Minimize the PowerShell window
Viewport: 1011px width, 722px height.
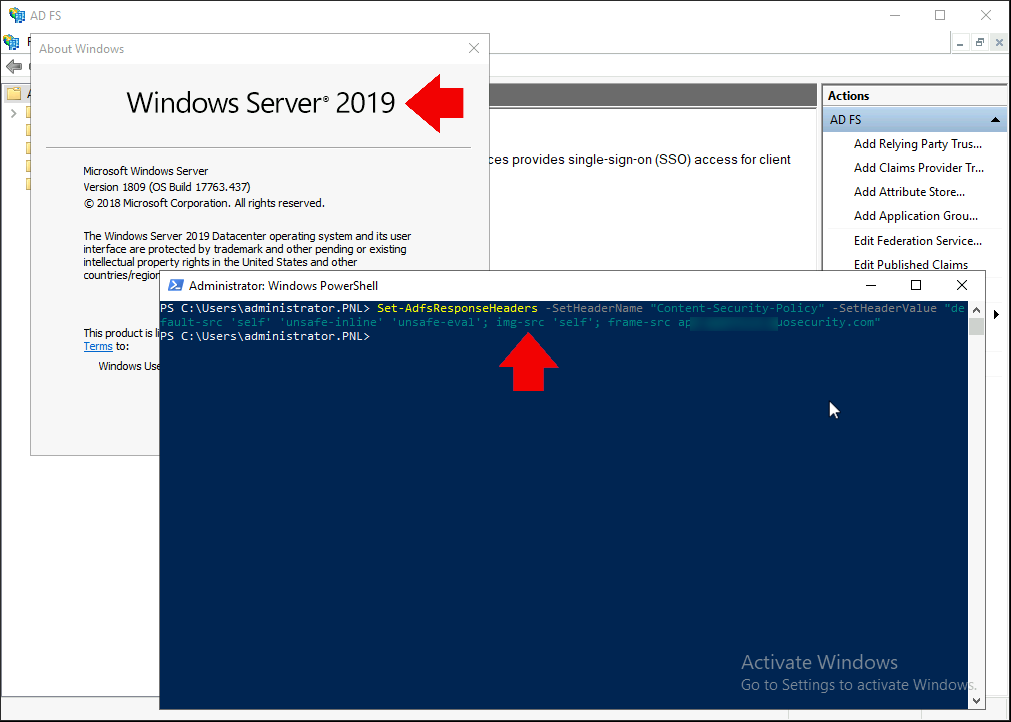click(x=870, y=285)
